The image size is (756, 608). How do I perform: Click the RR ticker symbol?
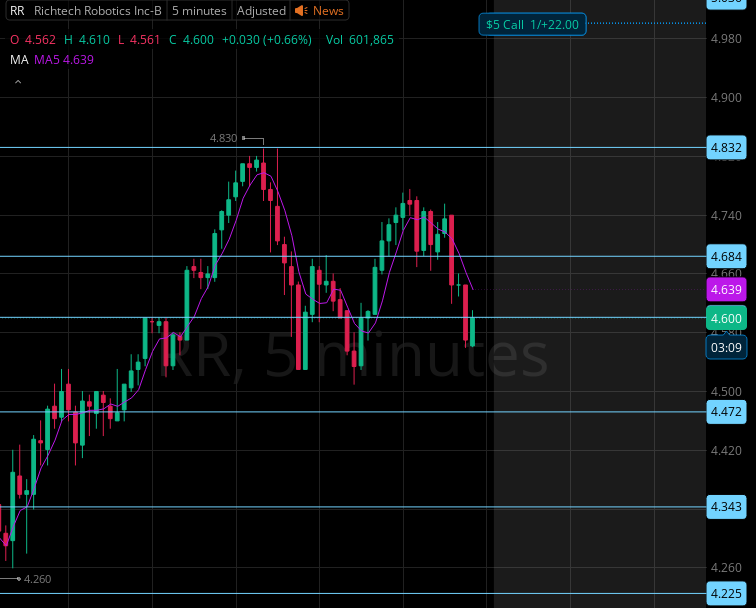(x=17, y=11)
